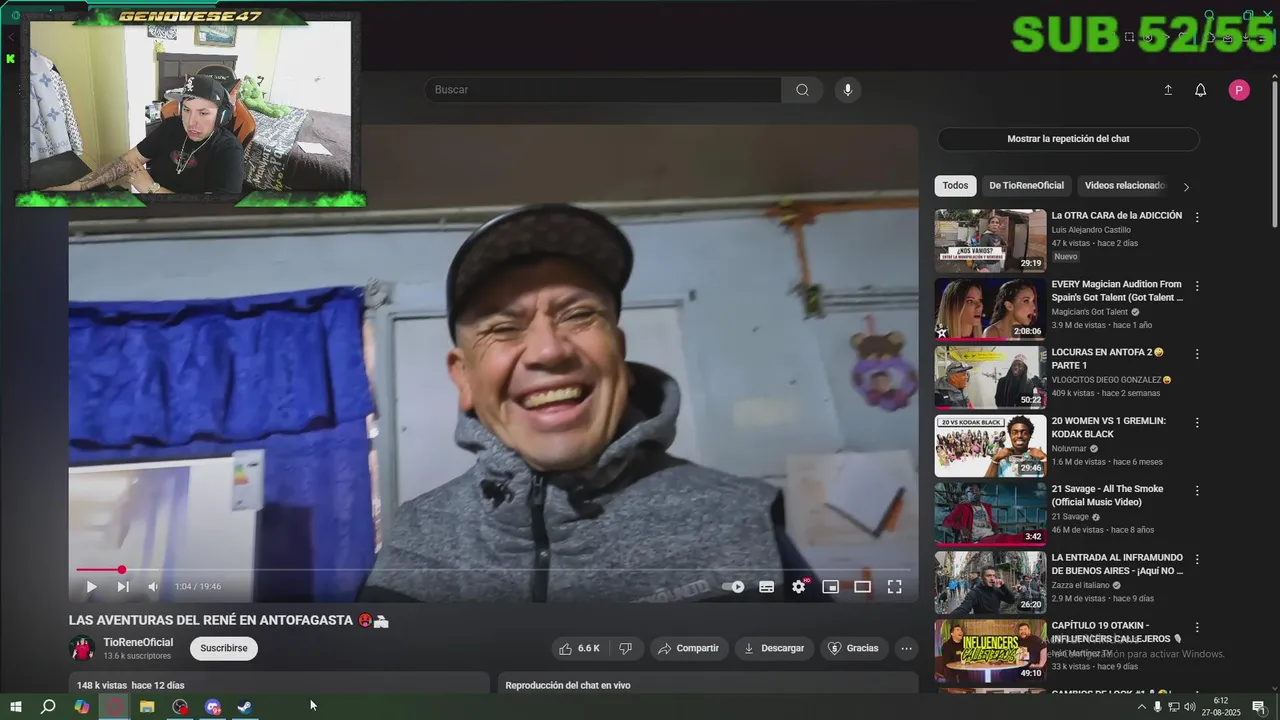Start voice search with the microphone icon

[x=848, y=90]
